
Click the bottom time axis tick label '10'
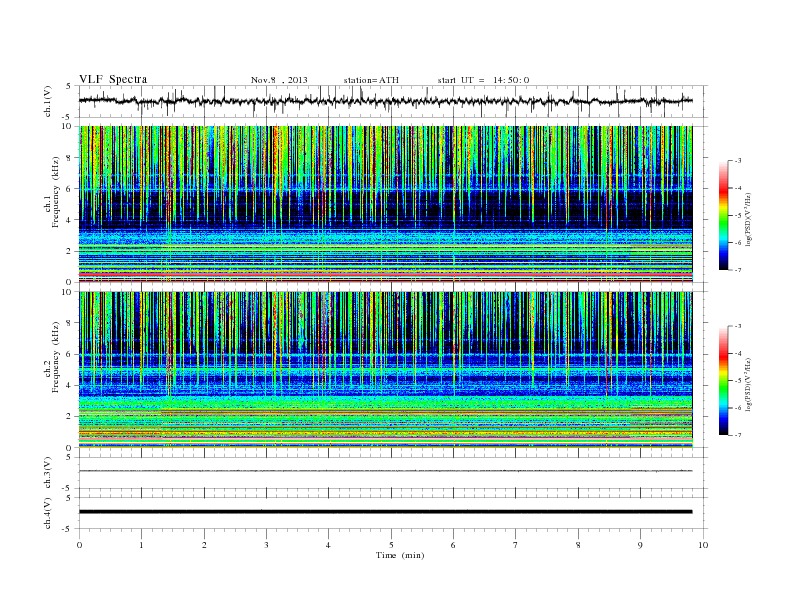[703, 545]
